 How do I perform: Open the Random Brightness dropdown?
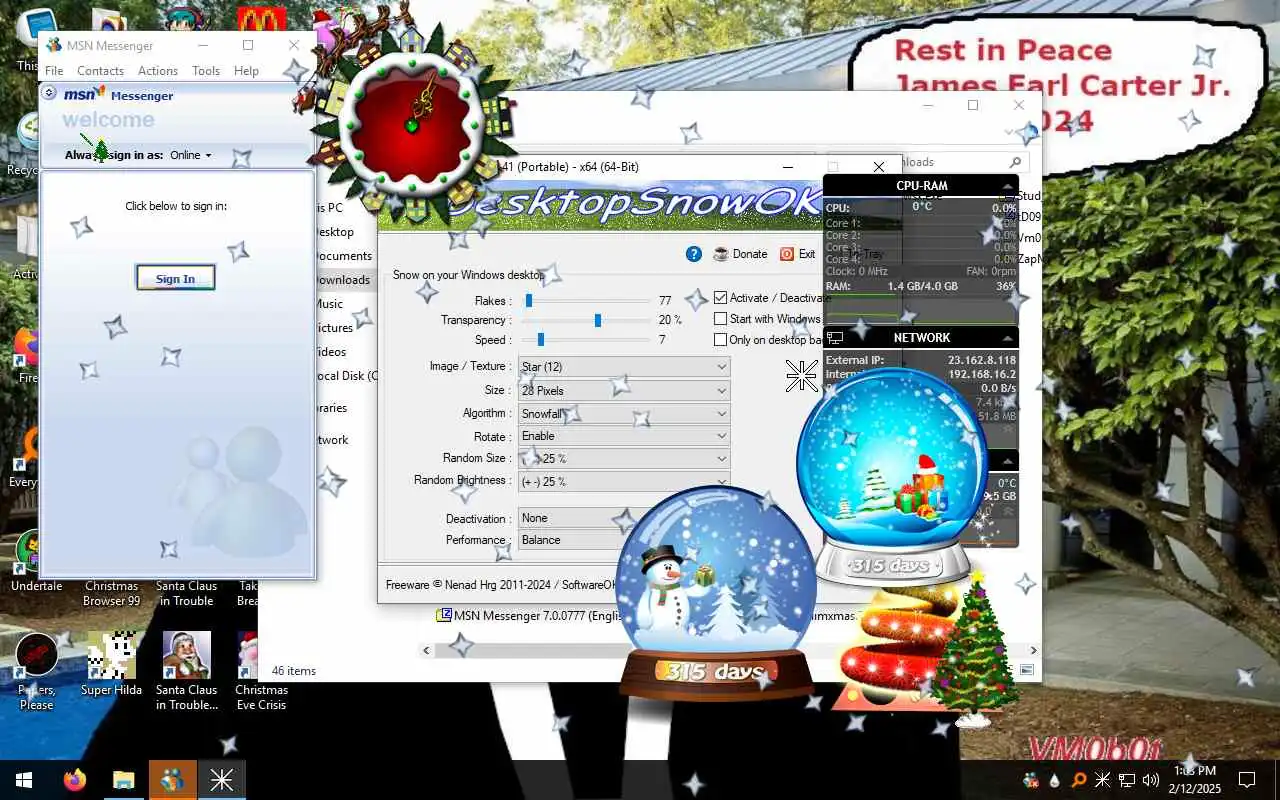[624, 481]
